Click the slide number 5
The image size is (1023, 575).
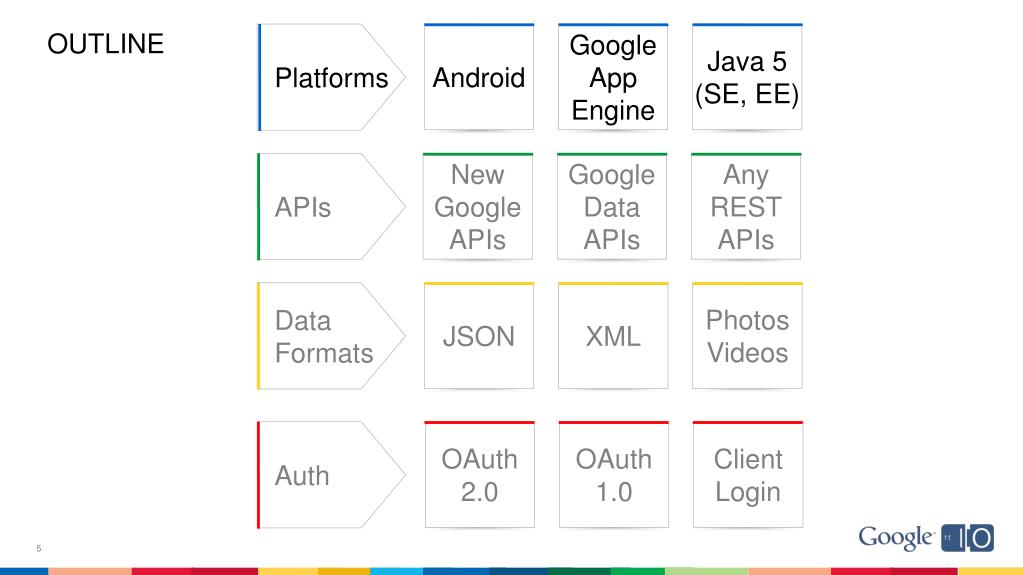pos(38,548)
